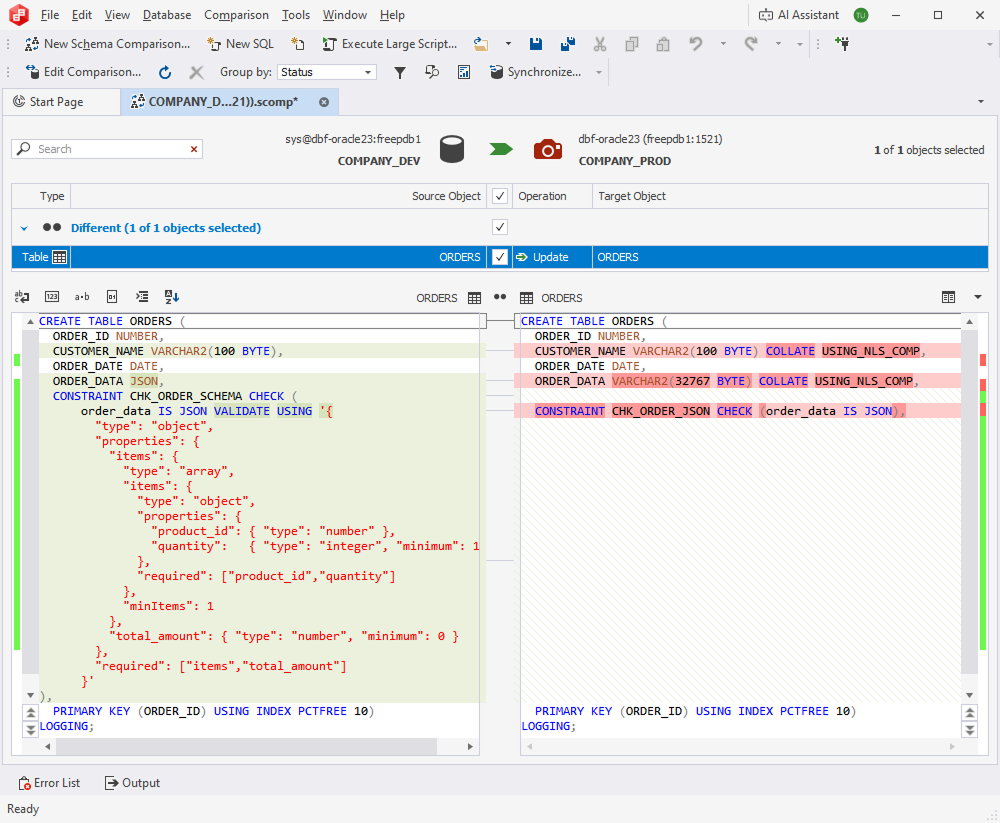This screenshot has width=1000, height=823.
Task: Open the Synchronize dropdown arrow
Action: click(598, 71)
